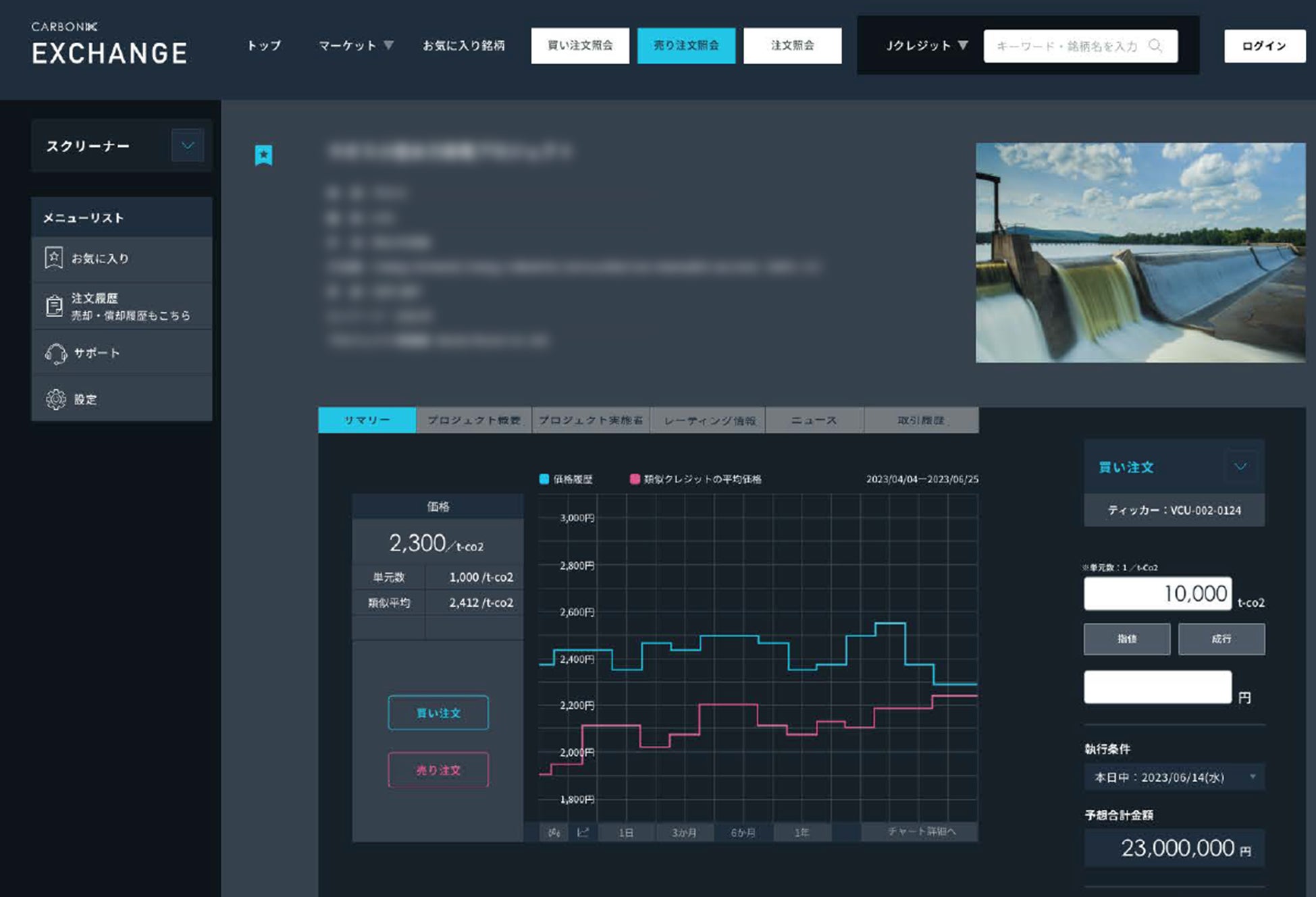Viewport: 1316px width, 897px height.
Task: Click the 円 price input field
Action: (1157, 687)
